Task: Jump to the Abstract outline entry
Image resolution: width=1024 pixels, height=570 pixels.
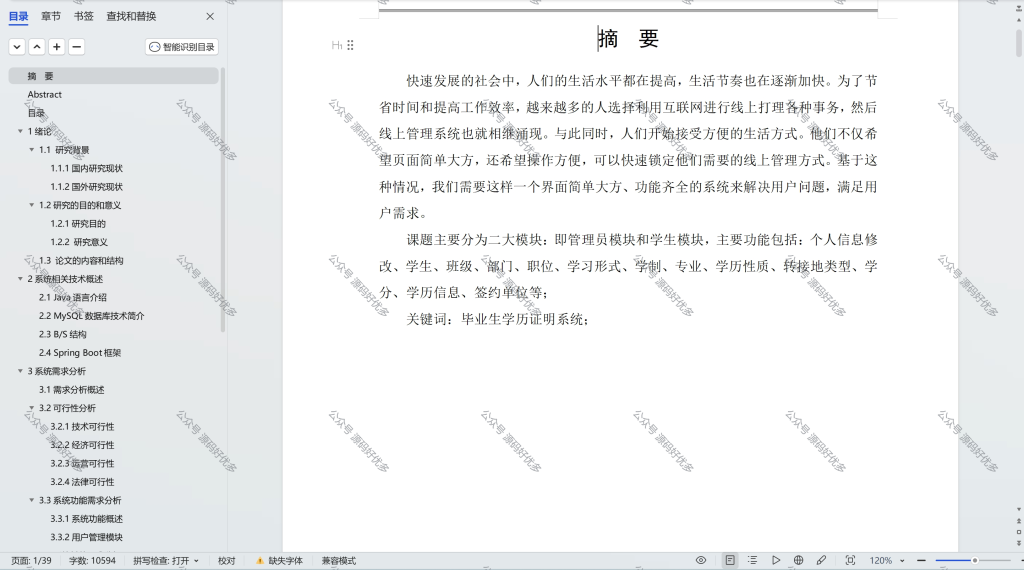Action: click(x=44, y=95)
